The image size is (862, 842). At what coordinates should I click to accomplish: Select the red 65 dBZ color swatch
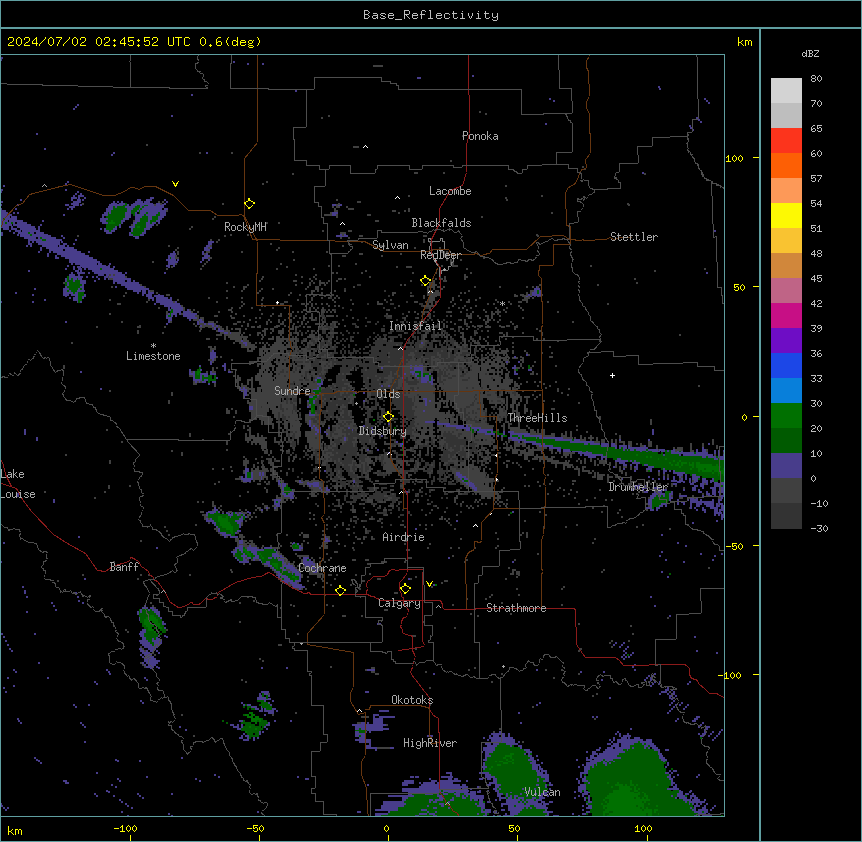coord(786,141)
